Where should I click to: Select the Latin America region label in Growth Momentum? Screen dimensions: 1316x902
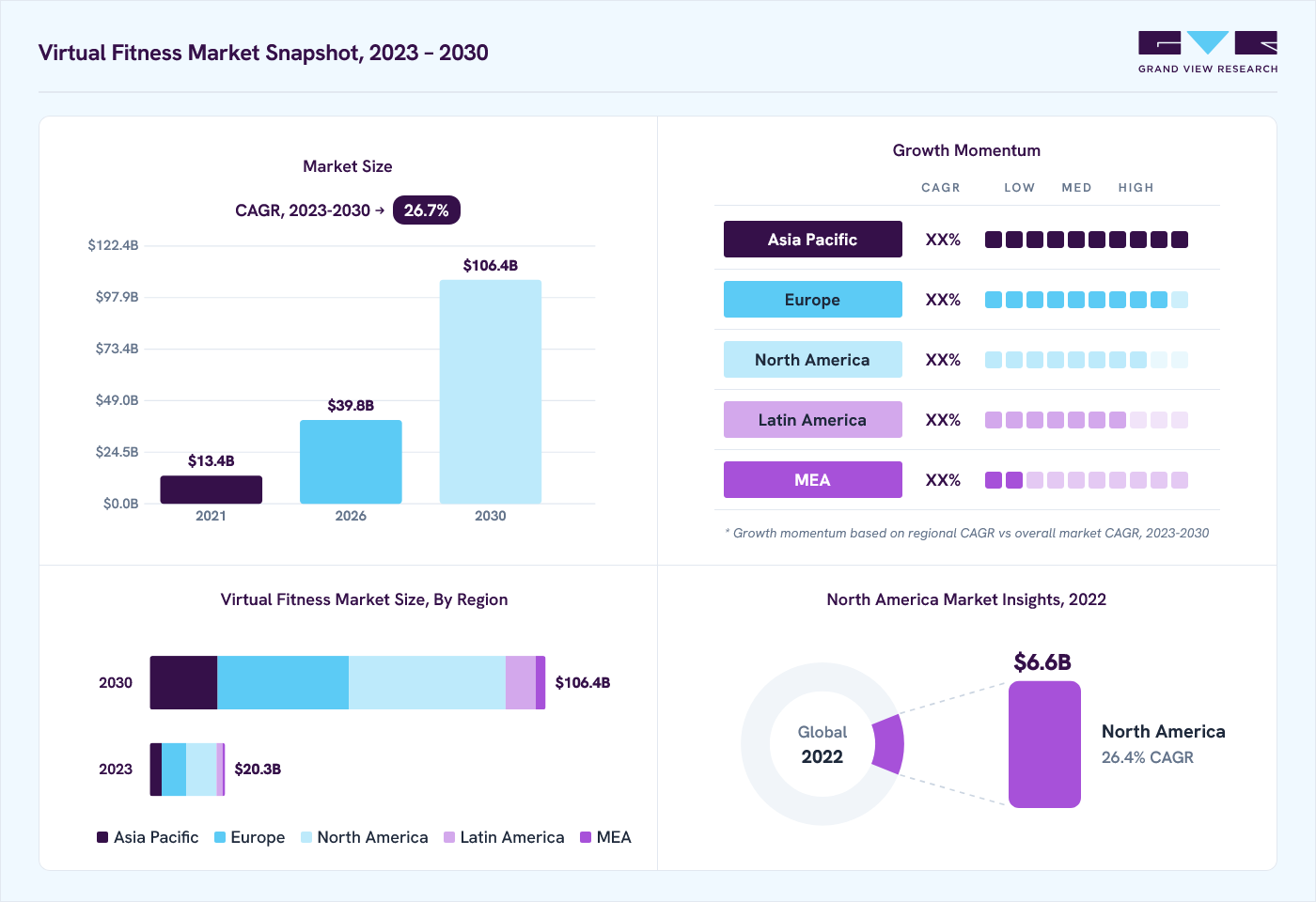point(813,420)
